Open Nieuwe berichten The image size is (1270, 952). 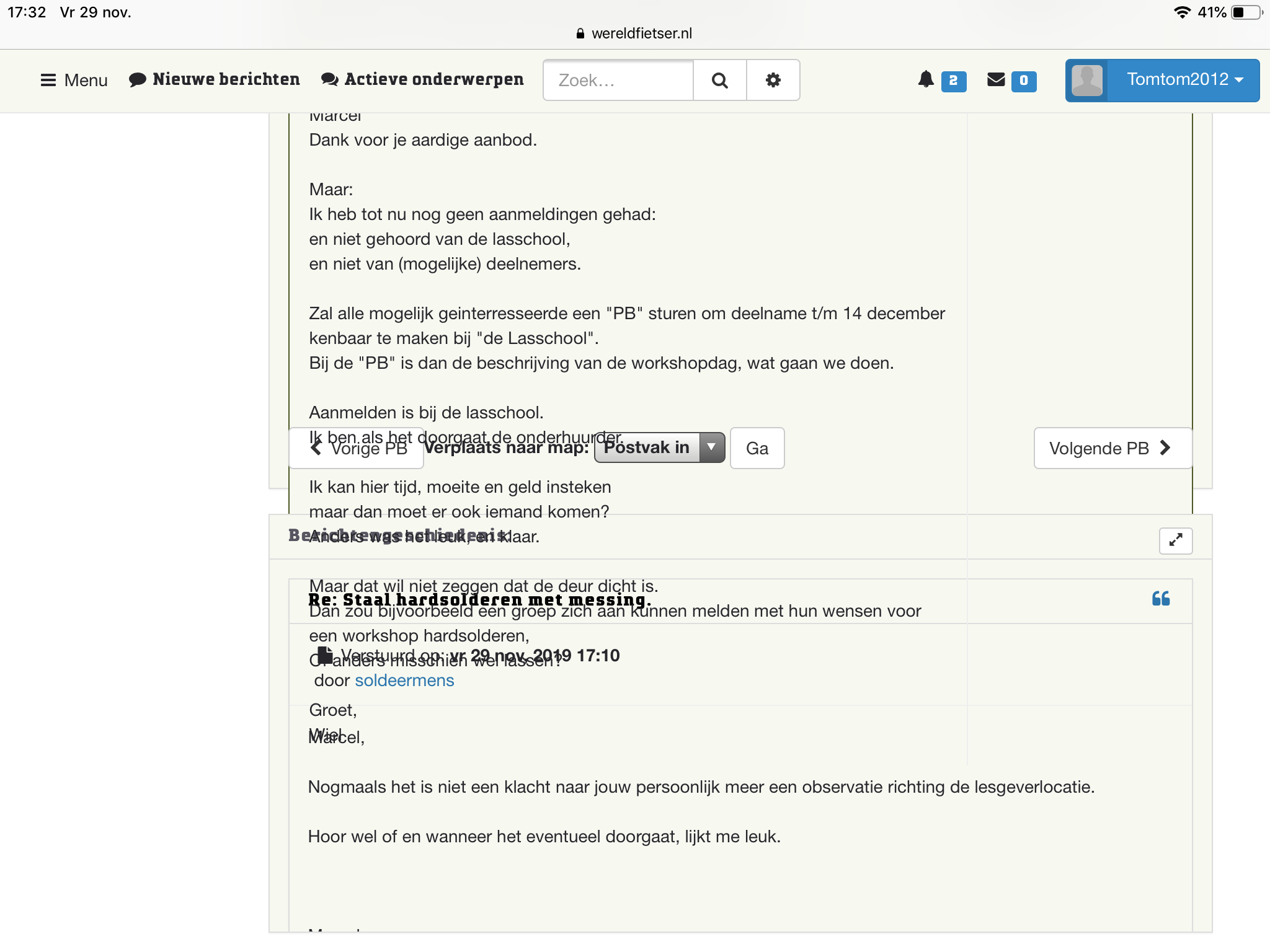pyautogui.click(x=215, y=80)
